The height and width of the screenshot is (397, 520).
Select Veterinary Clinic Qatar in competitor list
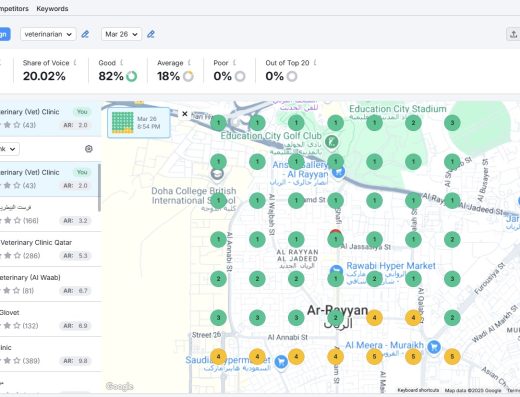[50, 249]
